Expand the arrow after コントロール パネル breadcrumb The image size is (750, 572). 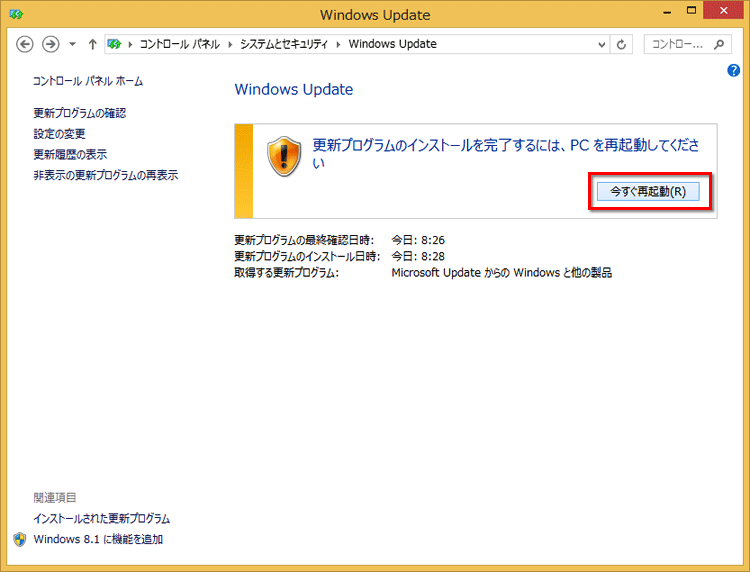(230, 44)
